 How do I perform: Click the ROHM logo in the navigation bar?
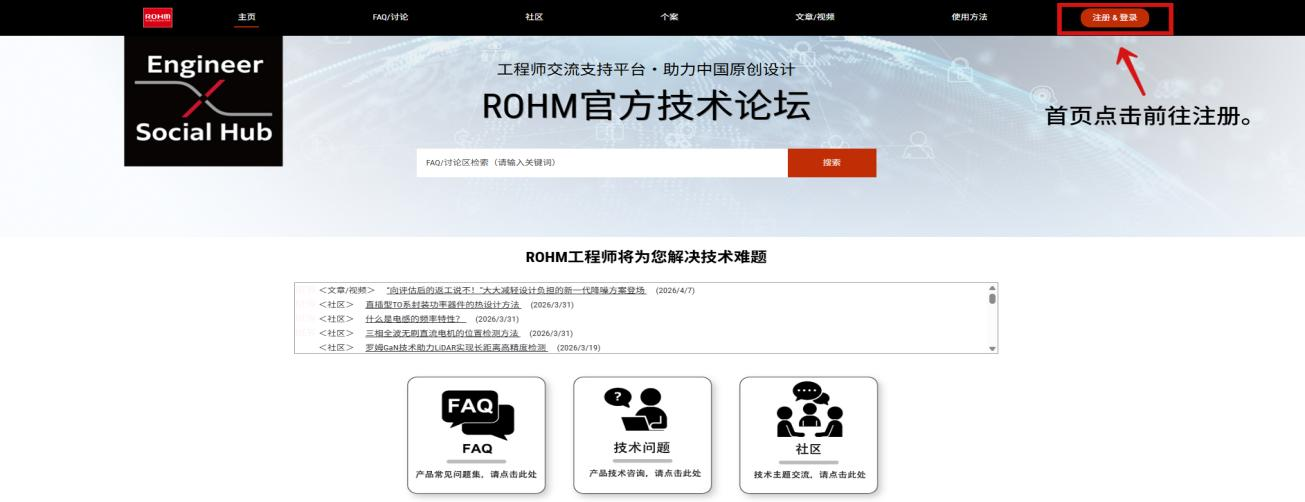(x=158, y=17)
